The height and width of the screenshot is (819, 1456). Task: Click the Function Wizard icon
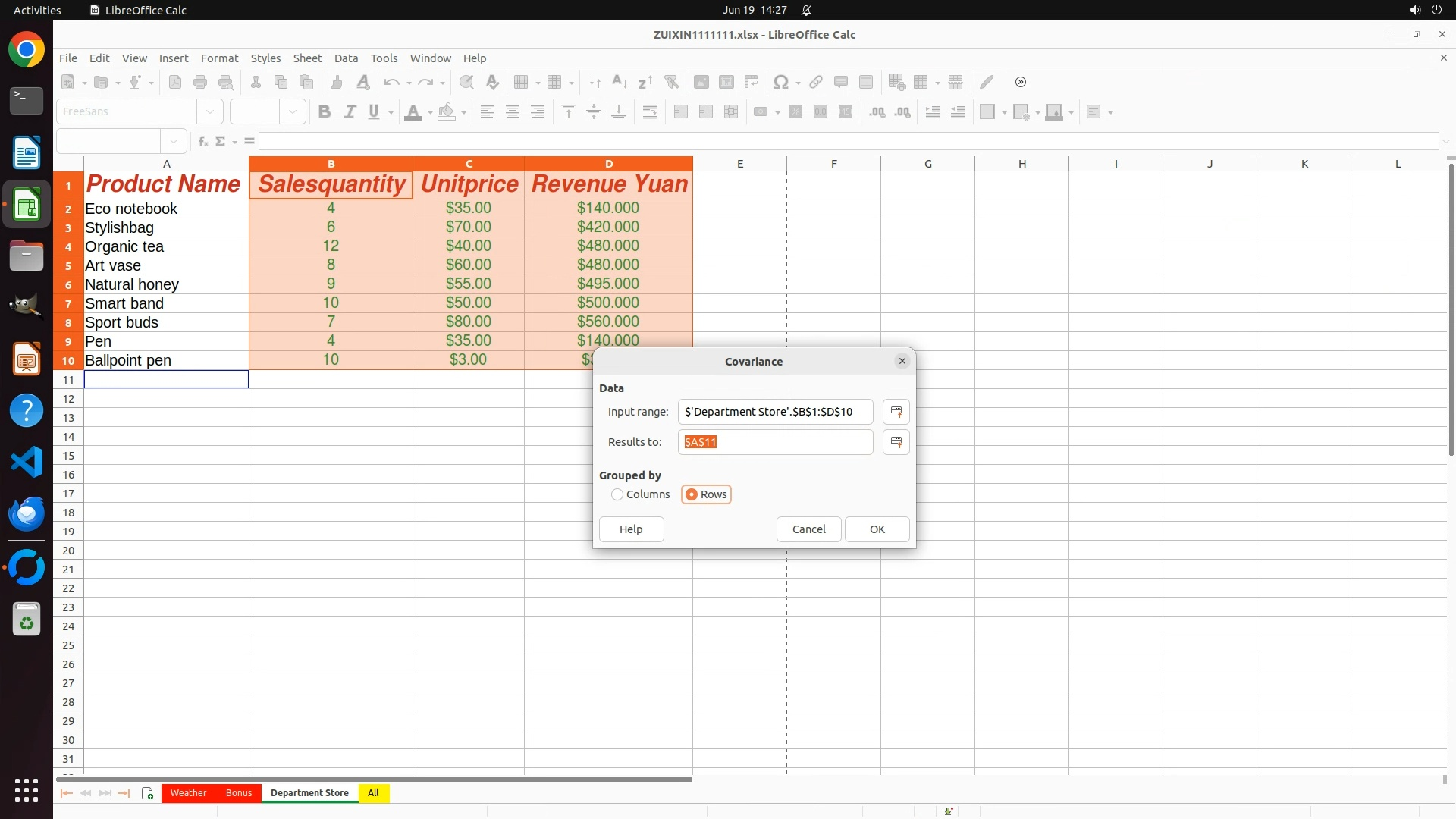(202, 141)
